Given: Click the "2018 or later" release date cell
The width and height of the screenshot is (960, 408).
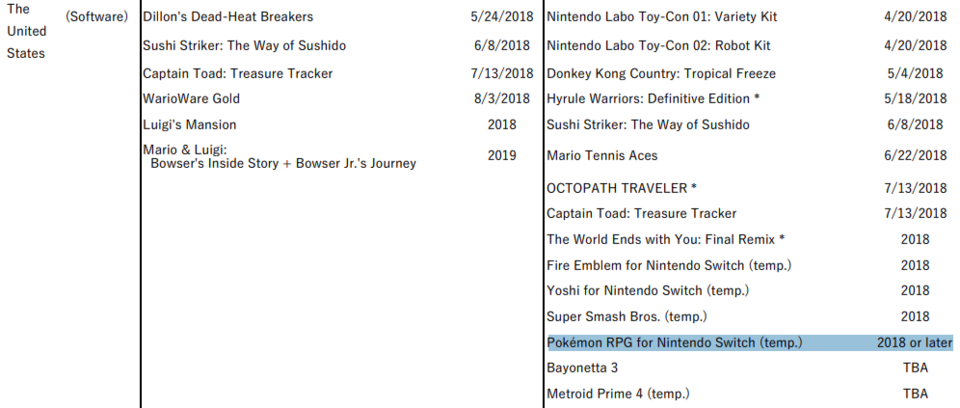Looking at the screenshot, I should (914, 343).
